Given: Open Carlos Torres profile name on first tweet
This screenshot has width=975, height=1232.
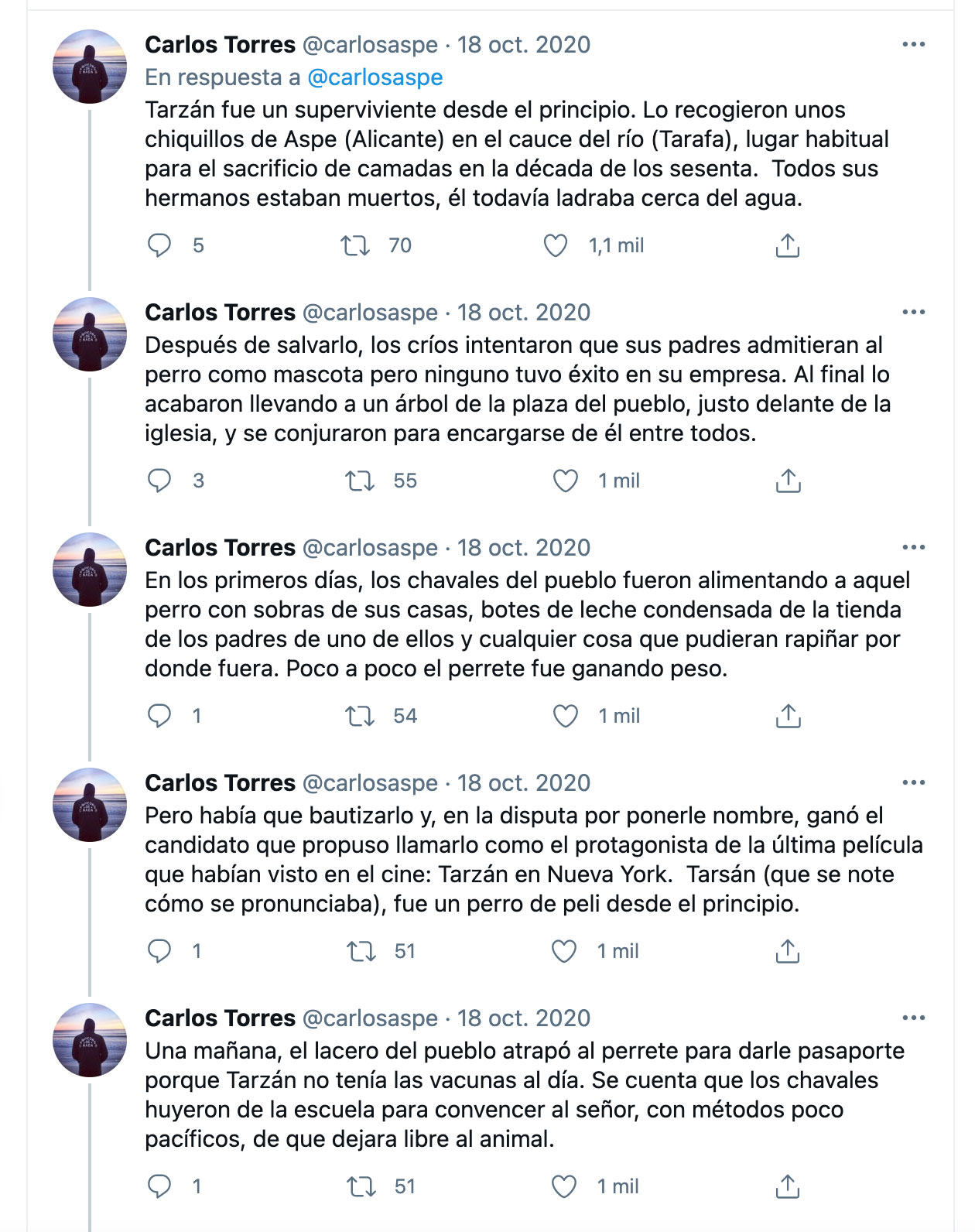Looking at the screenshot, I should point(221,45).
